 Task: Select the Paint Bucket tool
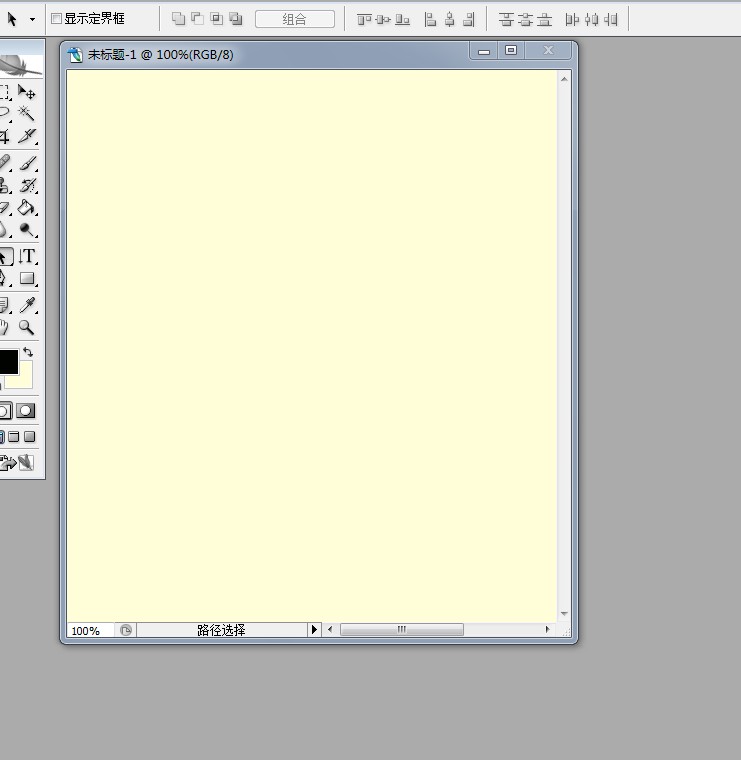tap(26, 208)
